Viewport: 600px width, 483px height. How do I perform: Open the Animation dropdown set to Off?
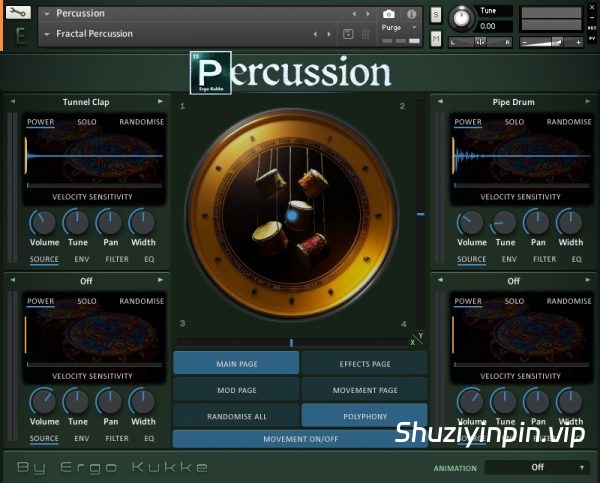pos(537,467)
